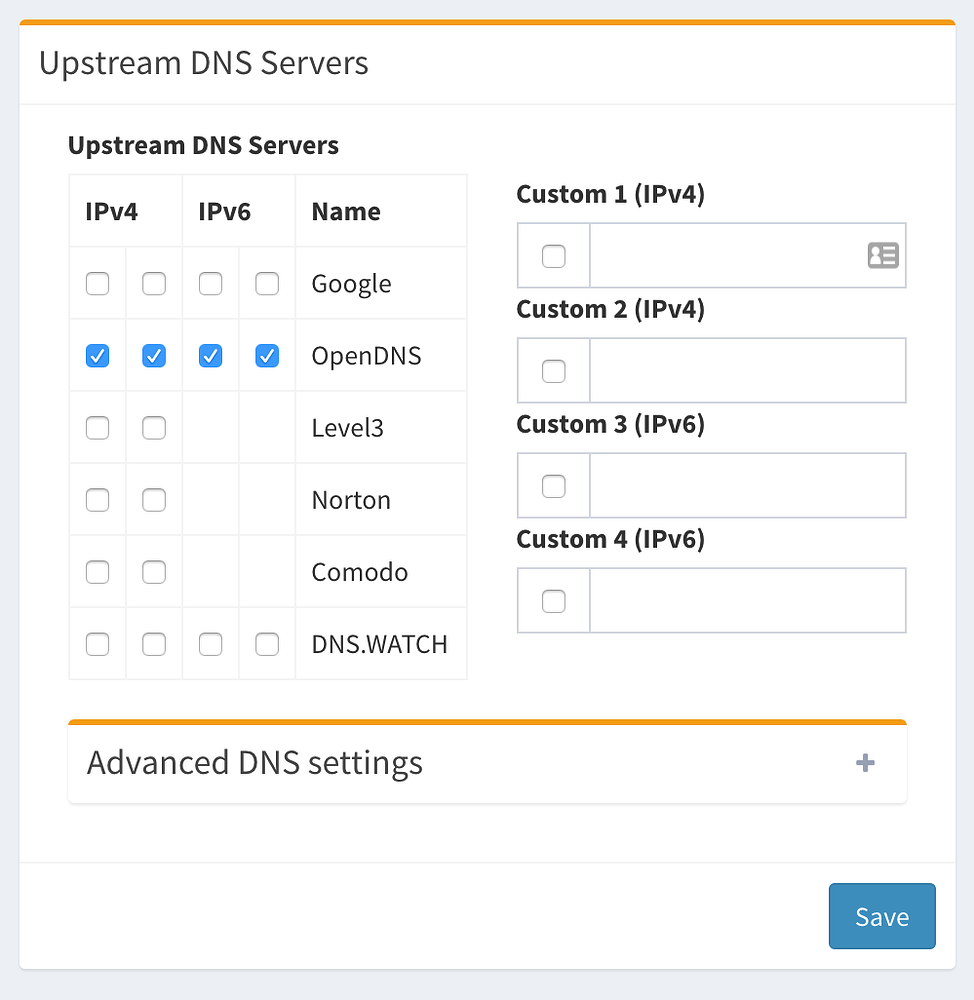The width and height of the screenshot is (974, 1000).
Task: Enable the first Google IPv4 DNS server
Action: [x=97, y=284]
